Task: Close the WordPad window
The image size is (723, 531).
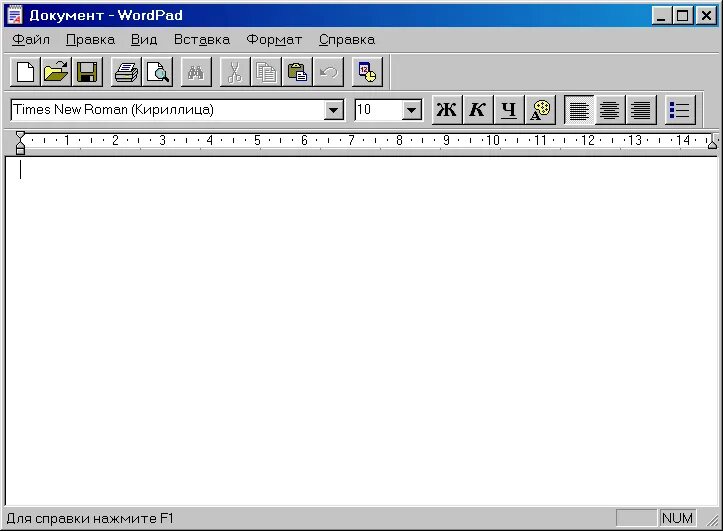Action: pyautogui.click(x=706, y=16)
